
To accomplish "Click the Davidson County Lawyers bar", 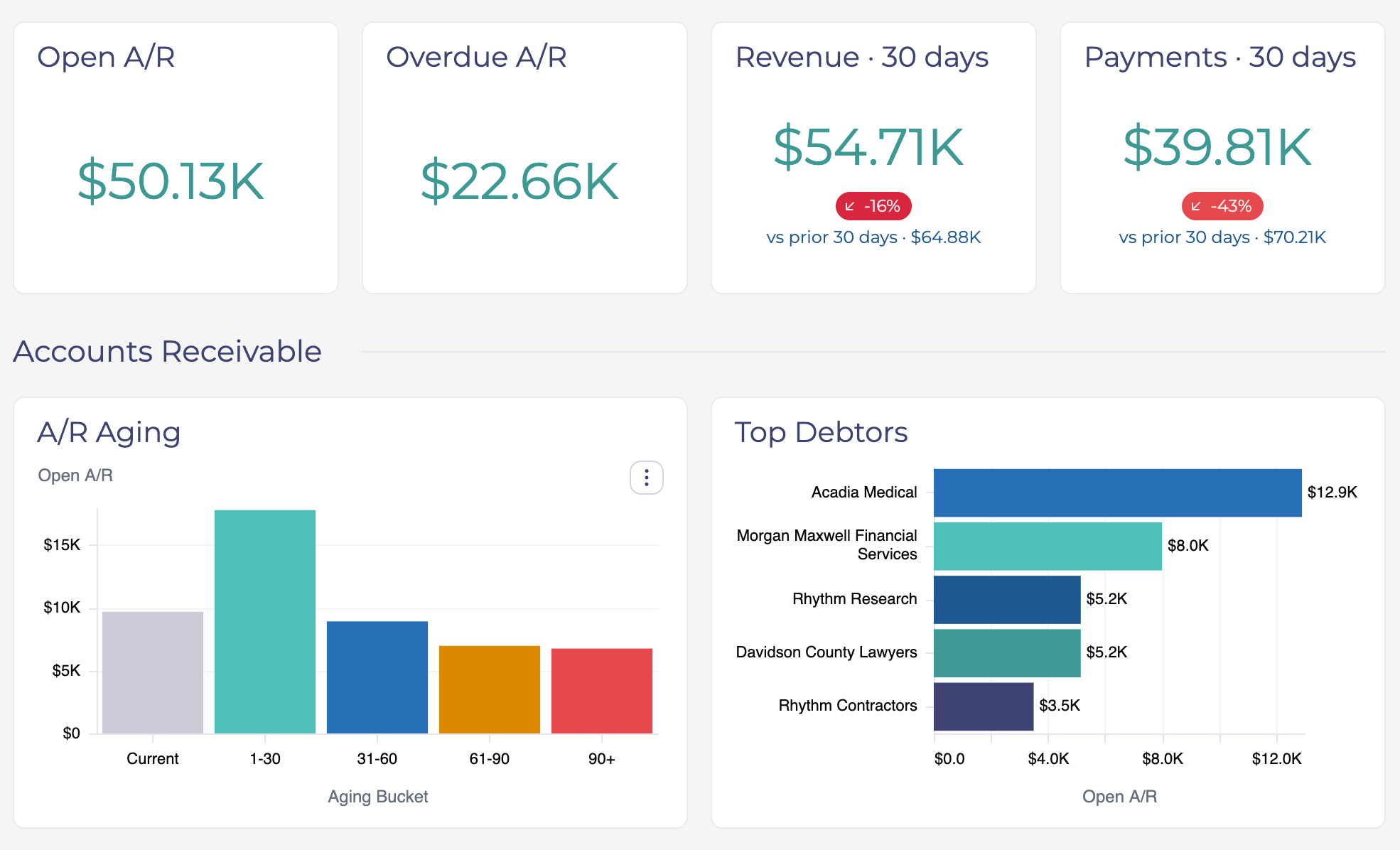I will [x=1007, y=652].
